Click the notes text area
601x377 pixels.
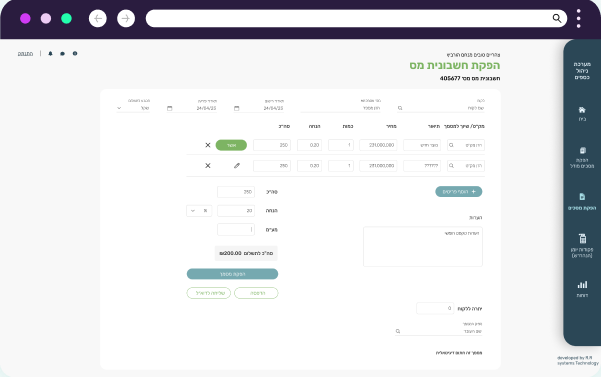[423, 246]
